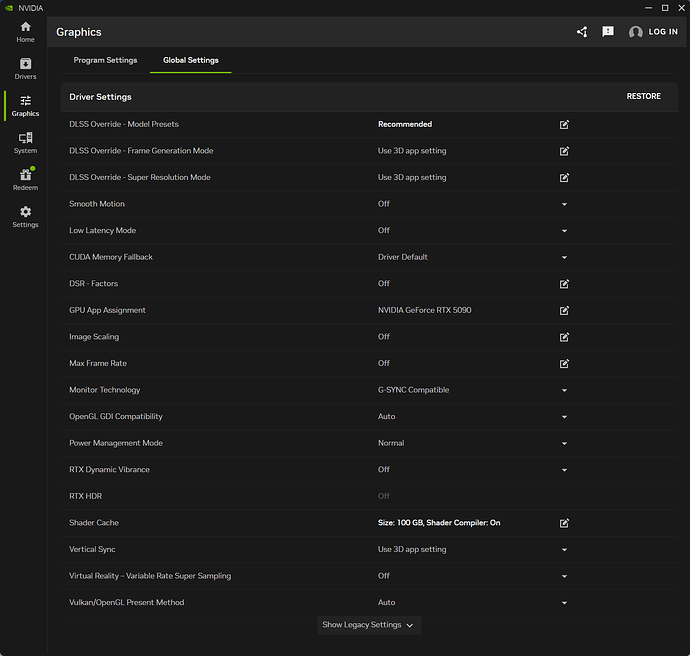Click the NVIDIA logo in title bar

(x=9, y=8)
